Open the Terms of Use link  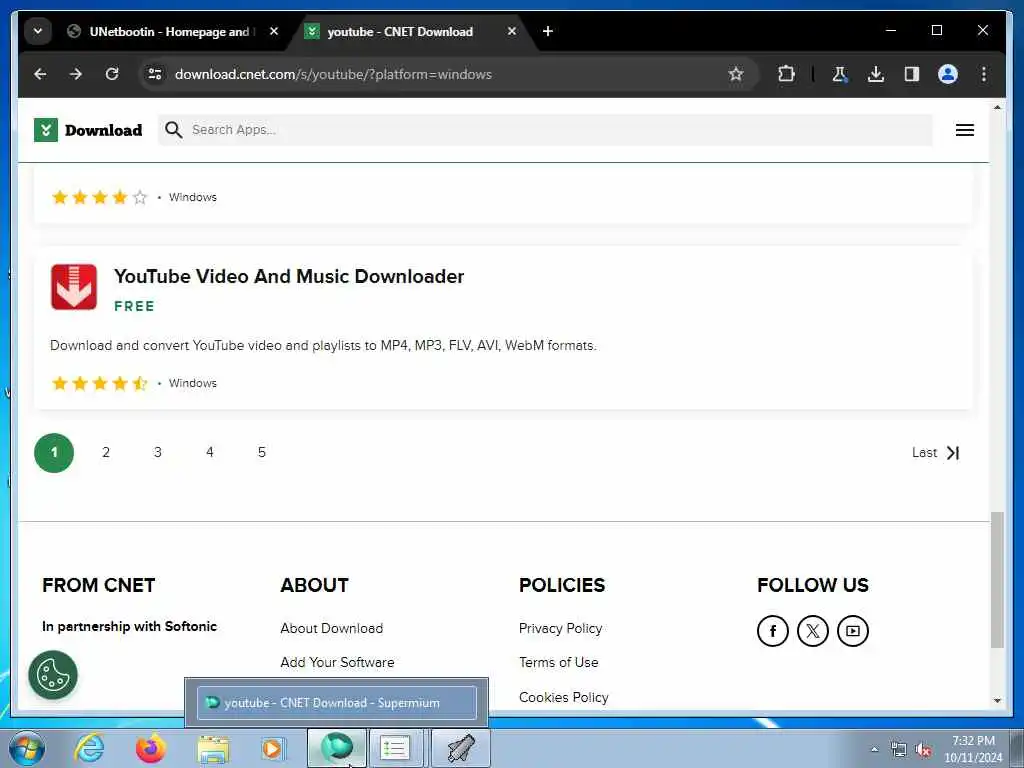click(x=558, y=662)
